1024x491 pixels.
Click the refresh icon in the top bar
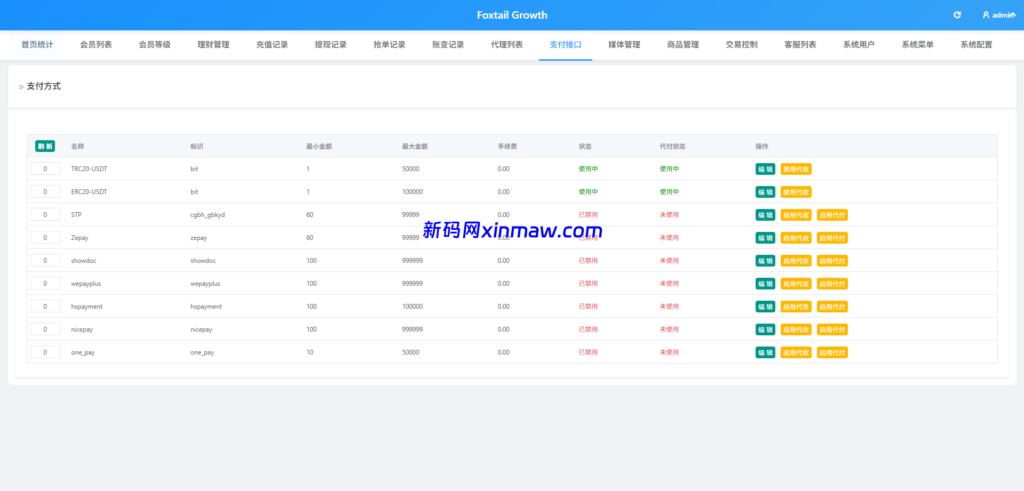coord(957,15)
